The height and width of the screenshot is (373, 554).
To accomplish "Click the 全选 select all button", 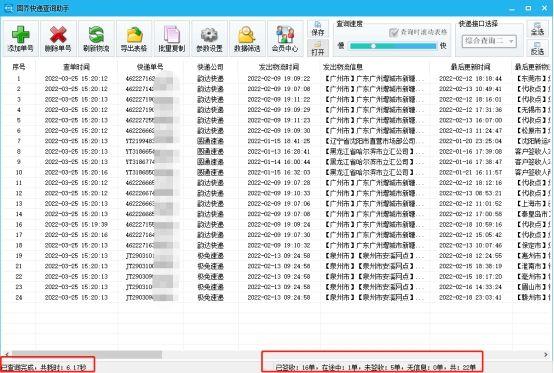I will pos(537,29).
